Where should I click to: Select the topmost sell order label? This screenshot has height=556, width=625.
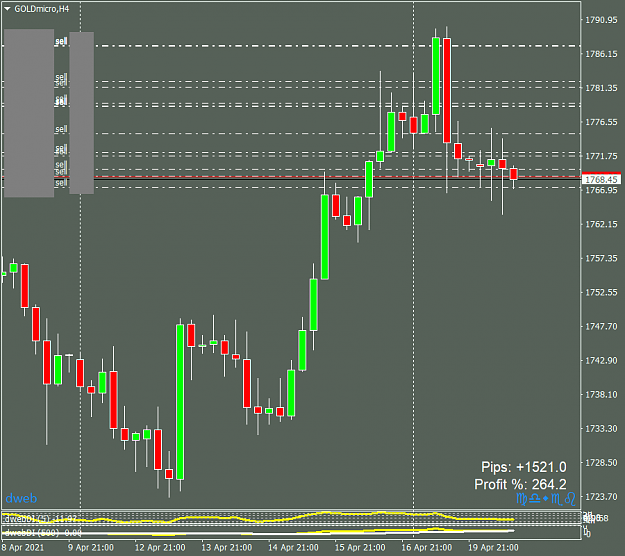(x=61, y=41)
